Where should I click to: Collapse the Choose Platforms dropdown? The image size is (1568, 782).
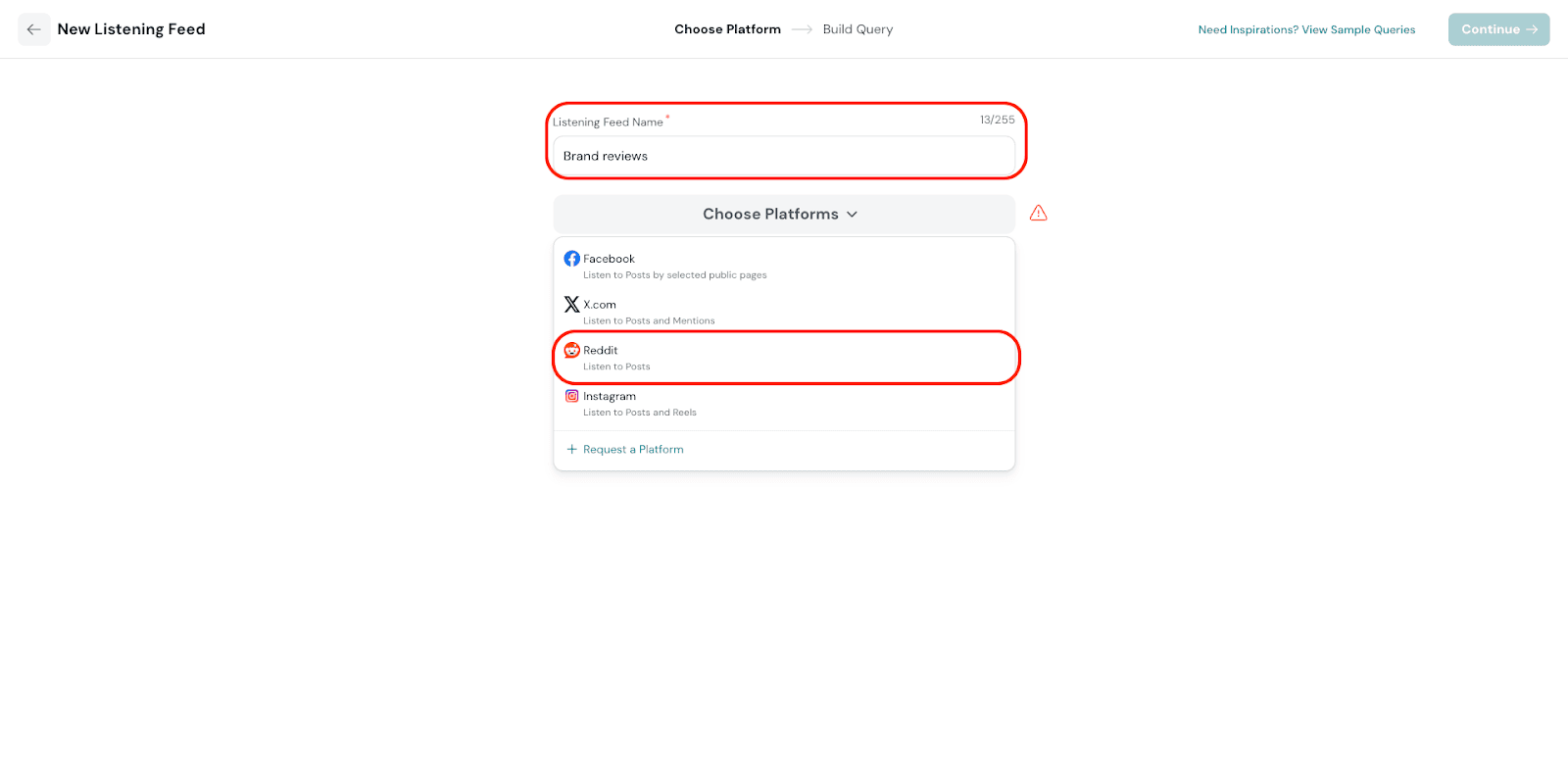click(x=769, y=215)
